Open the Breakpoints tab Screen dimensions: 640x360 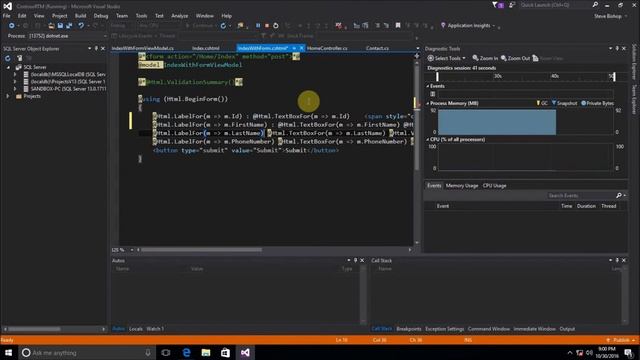click(409, 329)
